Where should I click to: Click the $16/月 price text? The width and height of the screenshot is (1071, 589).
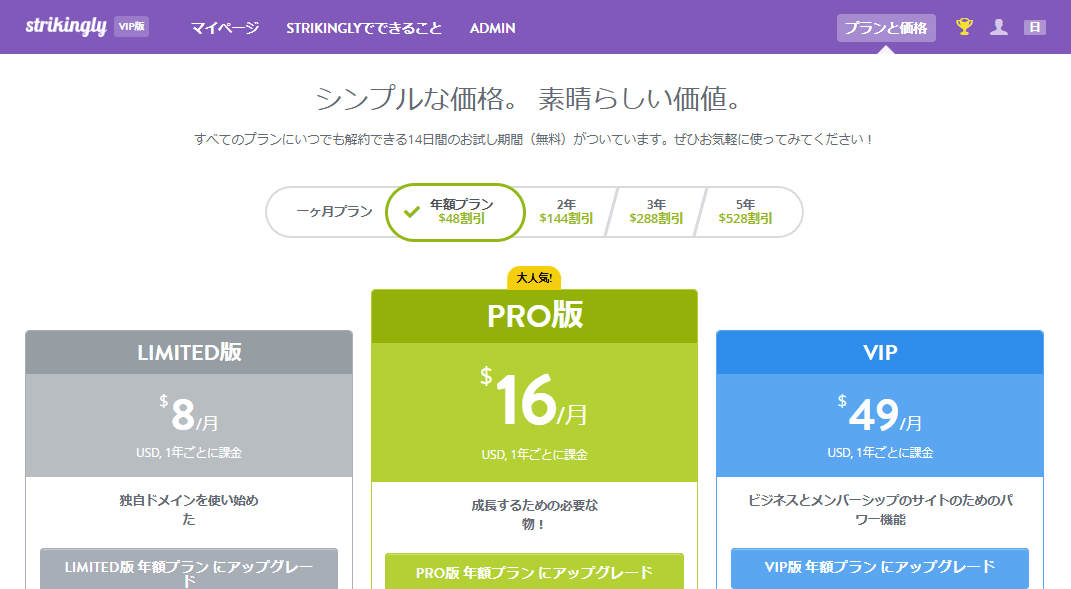coord(533,400)
